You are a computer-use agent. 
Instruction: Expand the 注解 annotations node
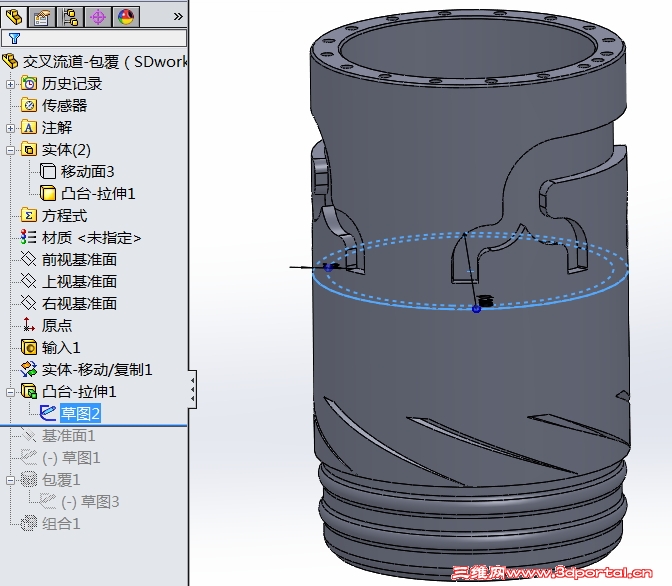point(10,128)
